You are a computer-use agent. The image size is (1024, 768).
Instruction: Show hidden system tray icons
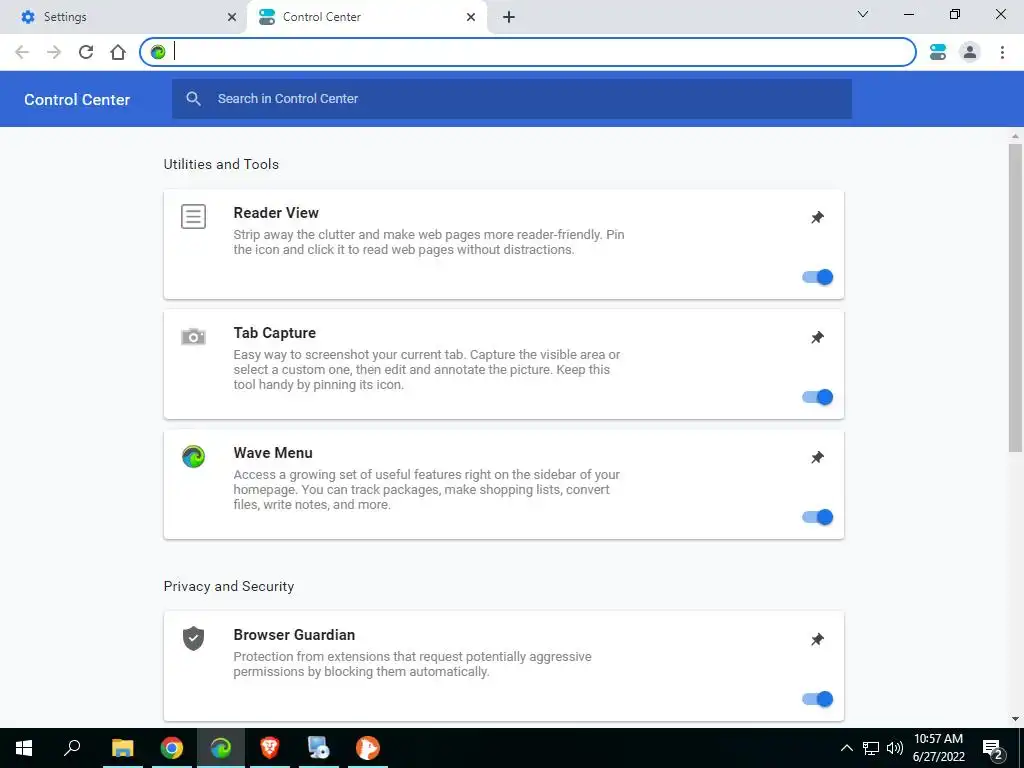coord(846,748)
